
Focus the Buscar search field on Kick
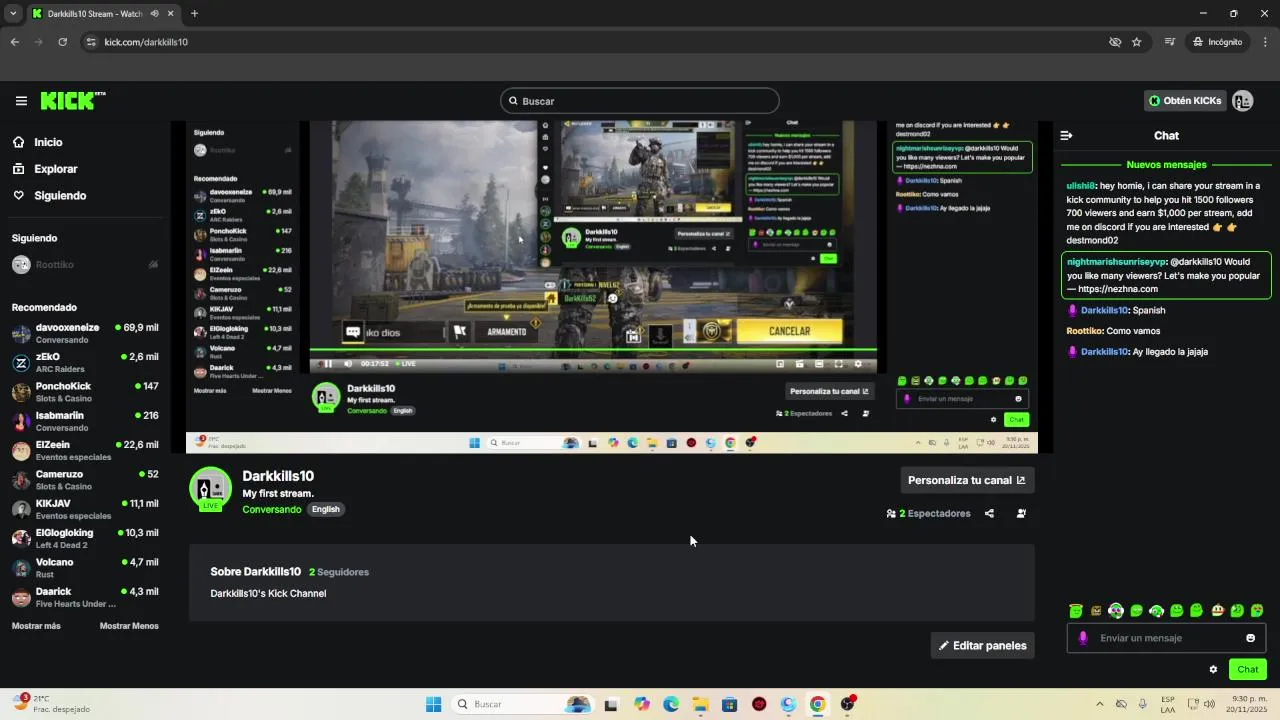640,101
